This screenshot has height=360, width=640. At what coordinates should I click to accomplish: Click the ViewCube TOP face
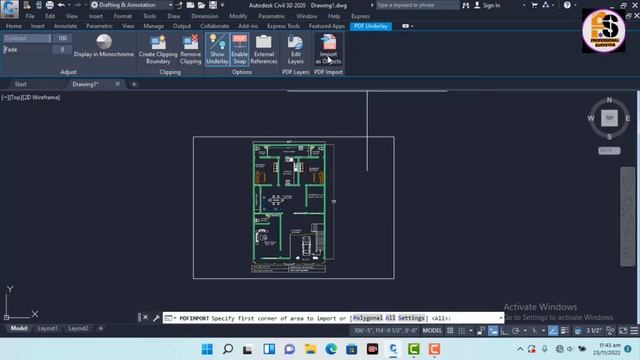pos(609,118)
